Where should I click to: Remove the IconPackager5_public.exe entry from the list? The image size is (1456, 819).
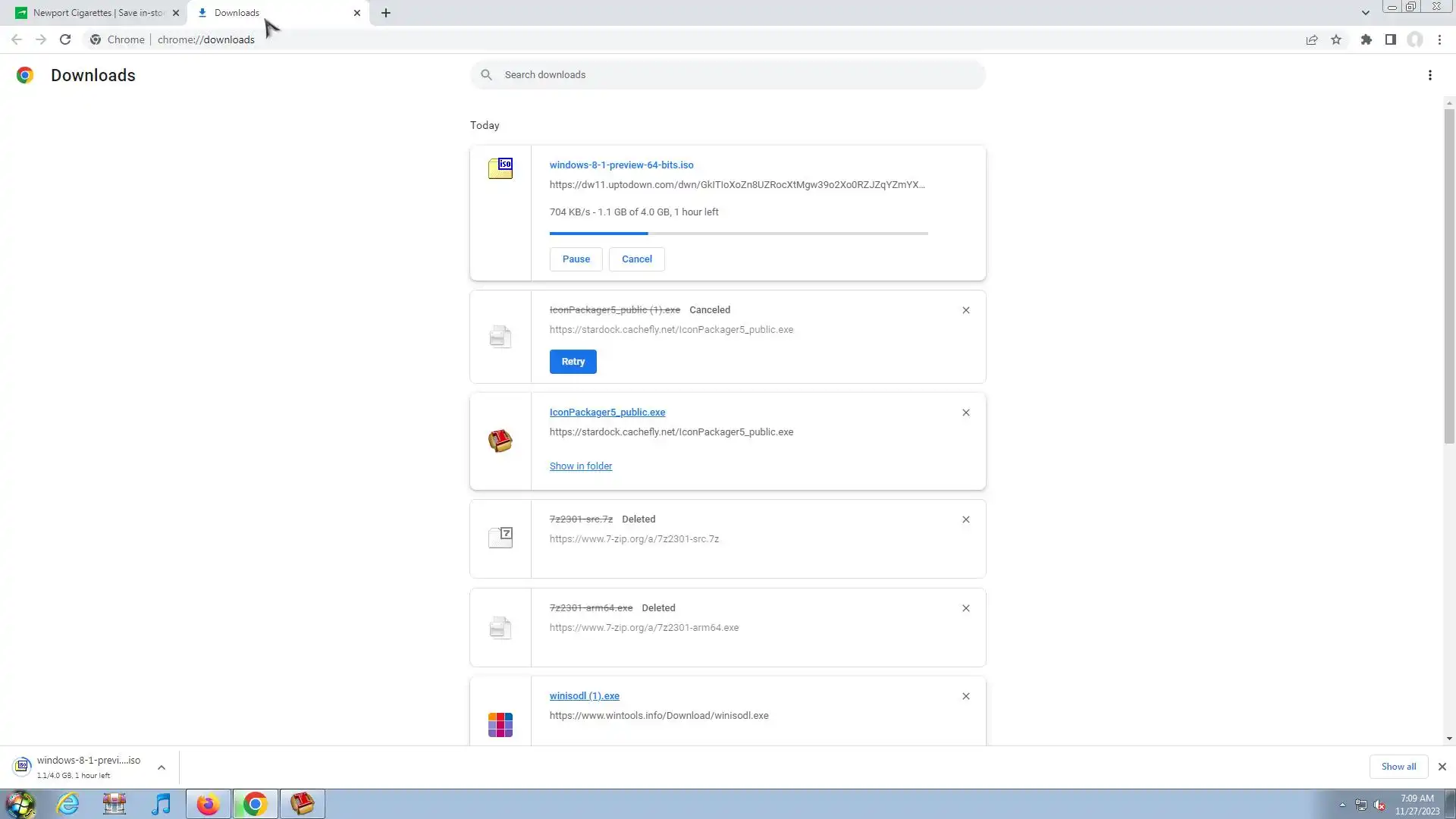(x=965, y=413)
